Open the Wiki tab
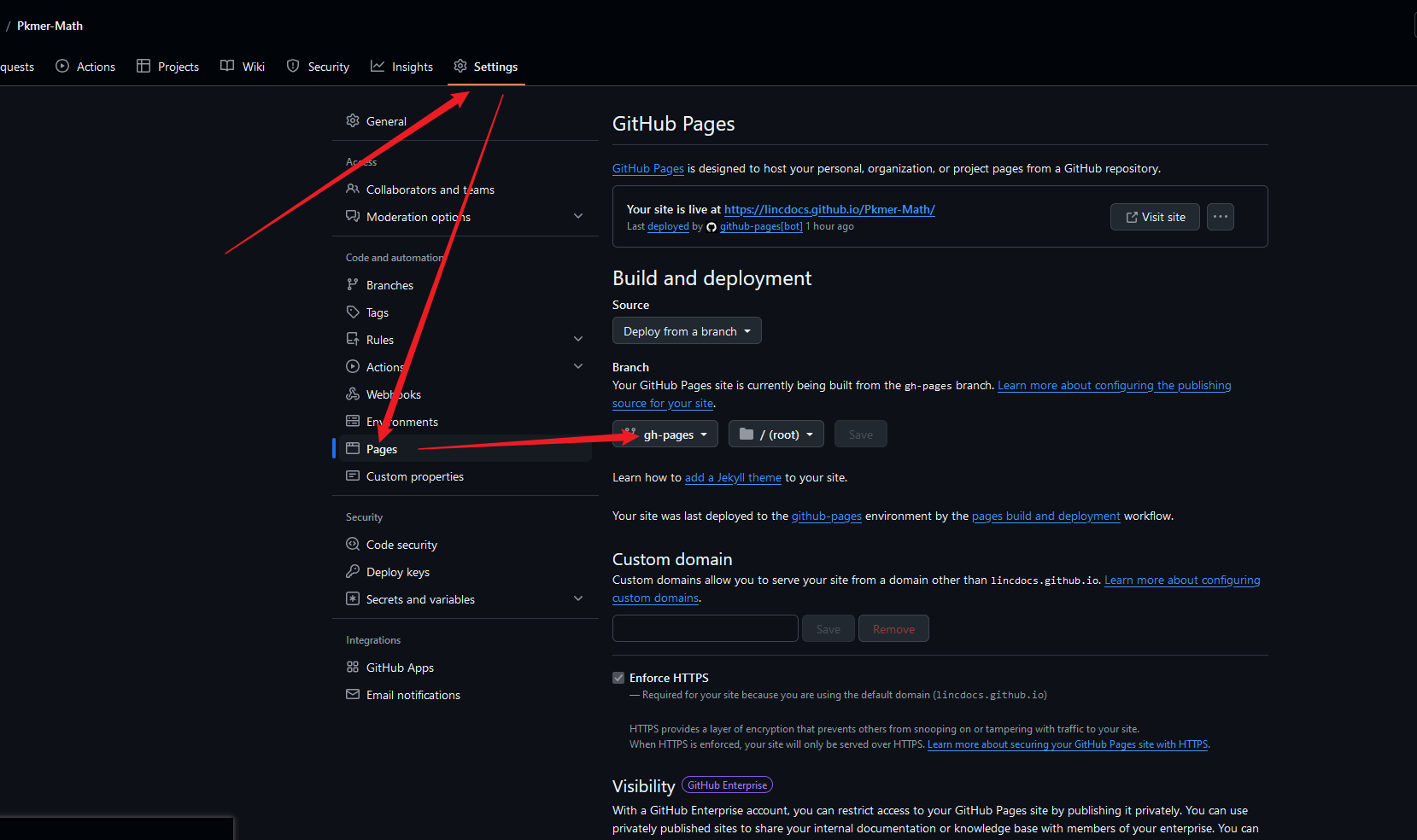Screen dimensions: 1417x840 (x=243, y=67)
